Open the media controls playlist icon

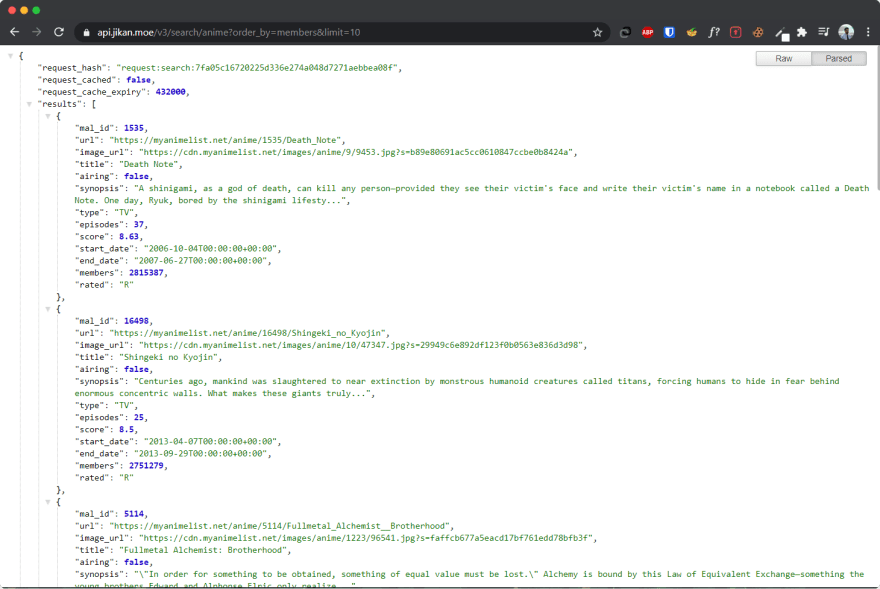tap(824, 32)
